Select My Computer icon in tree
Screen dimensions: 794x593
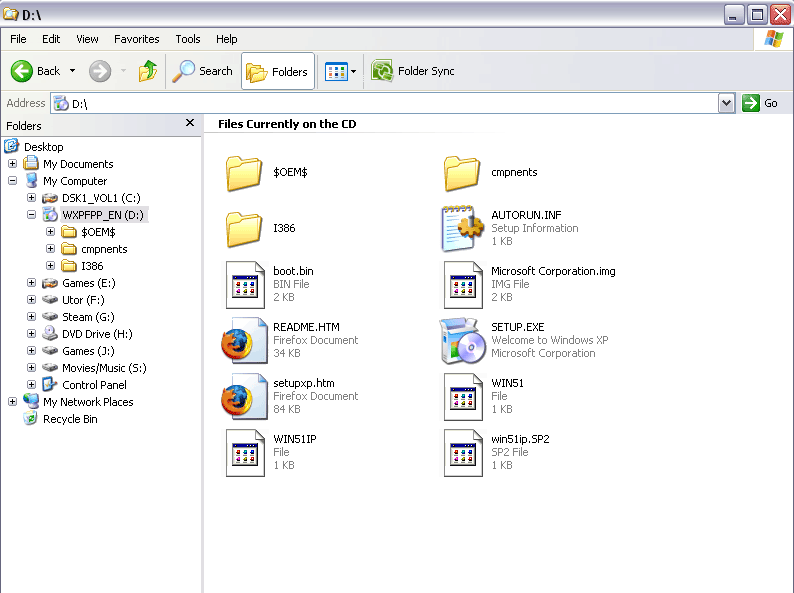tap(31, 180)
